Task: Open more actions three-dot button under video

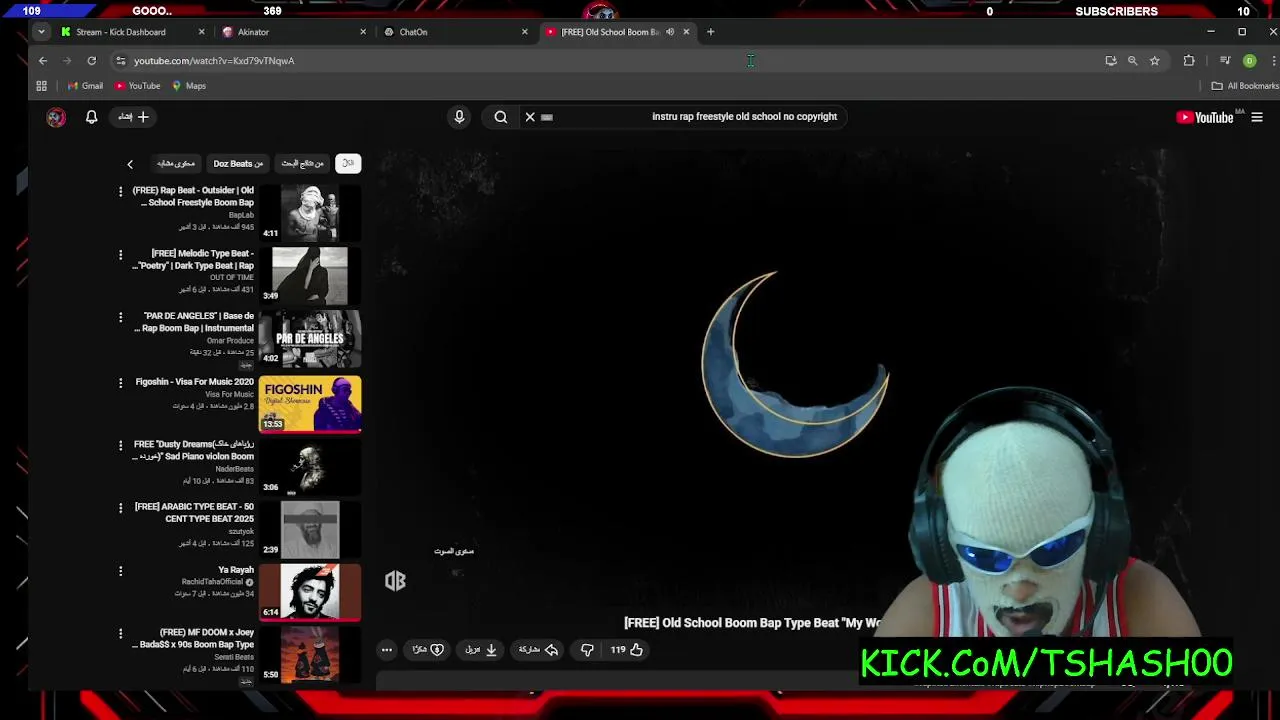Action: pyautogui.click(x=386, y=650)
